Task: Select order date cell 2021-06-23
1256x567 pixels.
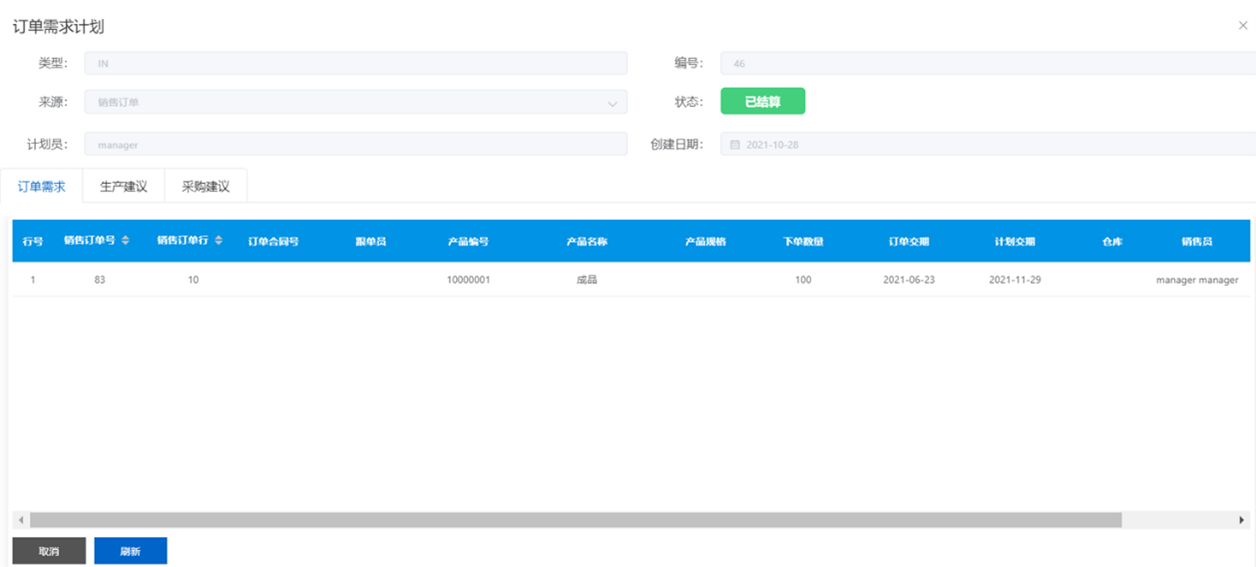Action: click(909, 280)
